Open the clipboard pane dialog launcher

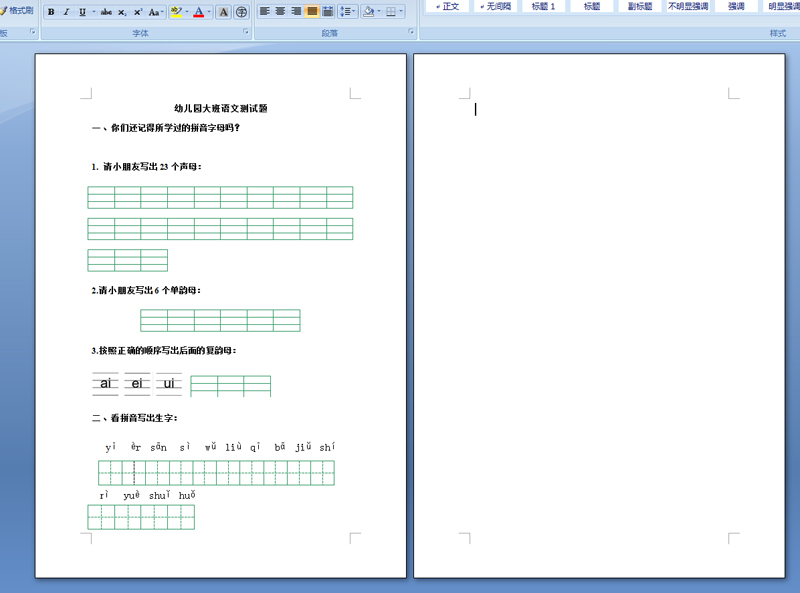(x=33, y=32)
